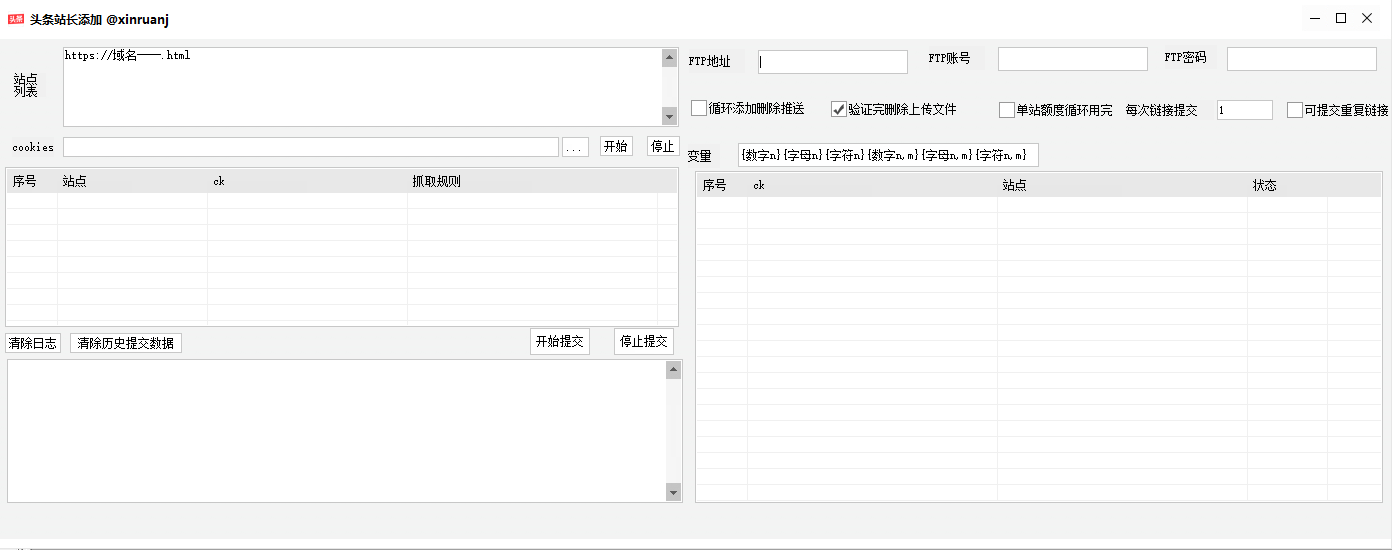This screenshot has width=1392, height=550.
Task: Click the 变量 template text field
Action: 888,155
